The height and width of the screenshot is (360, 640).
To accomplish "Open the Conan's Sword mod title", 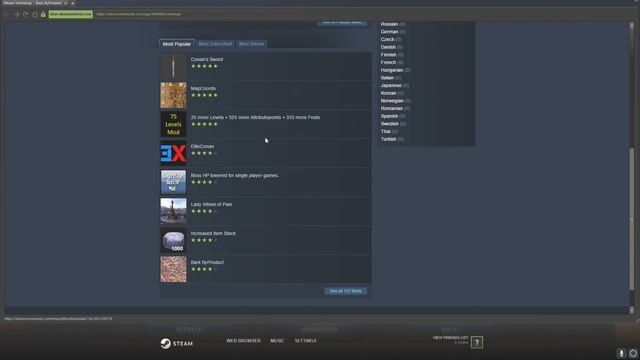I will coord(207,59).
